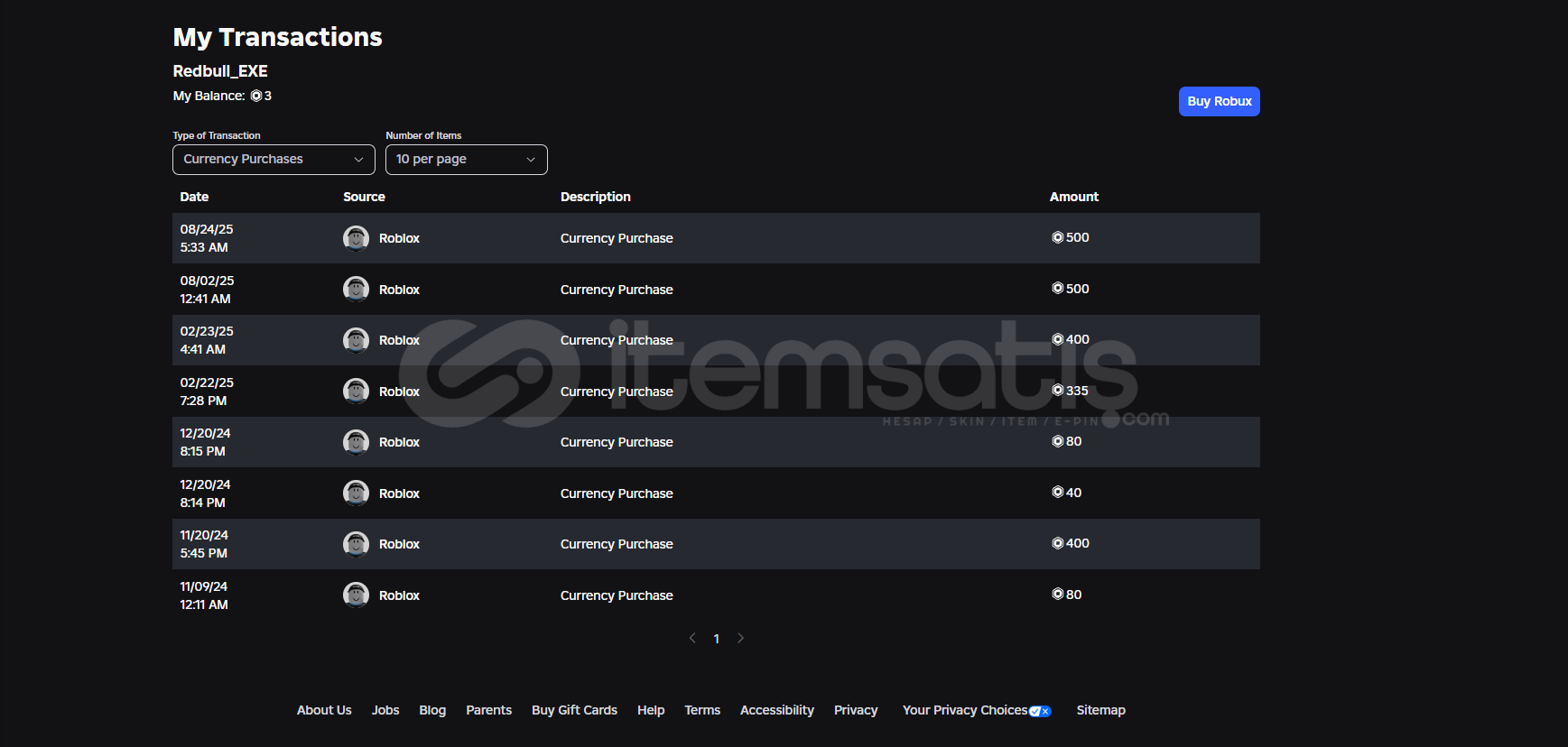The width and height of the screenshot is (1568, 747).
Task: Click the Robux icon beside My Balance
Action: point(256,96)
